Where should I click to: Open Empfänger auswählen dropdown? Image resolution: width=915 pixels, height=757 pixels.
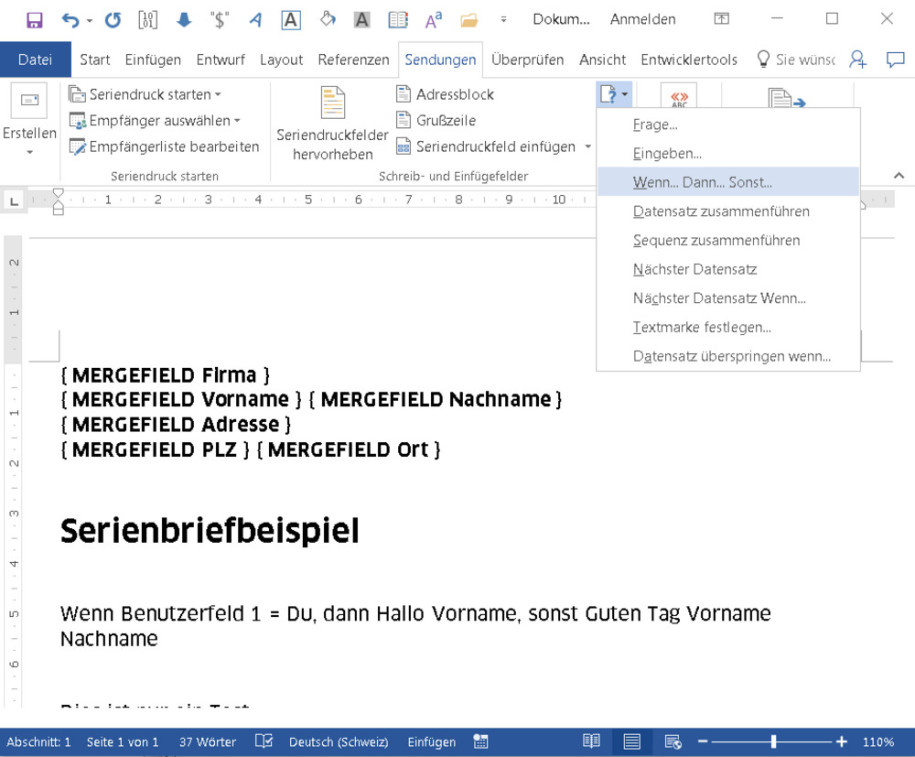click(x=155, y=120)
